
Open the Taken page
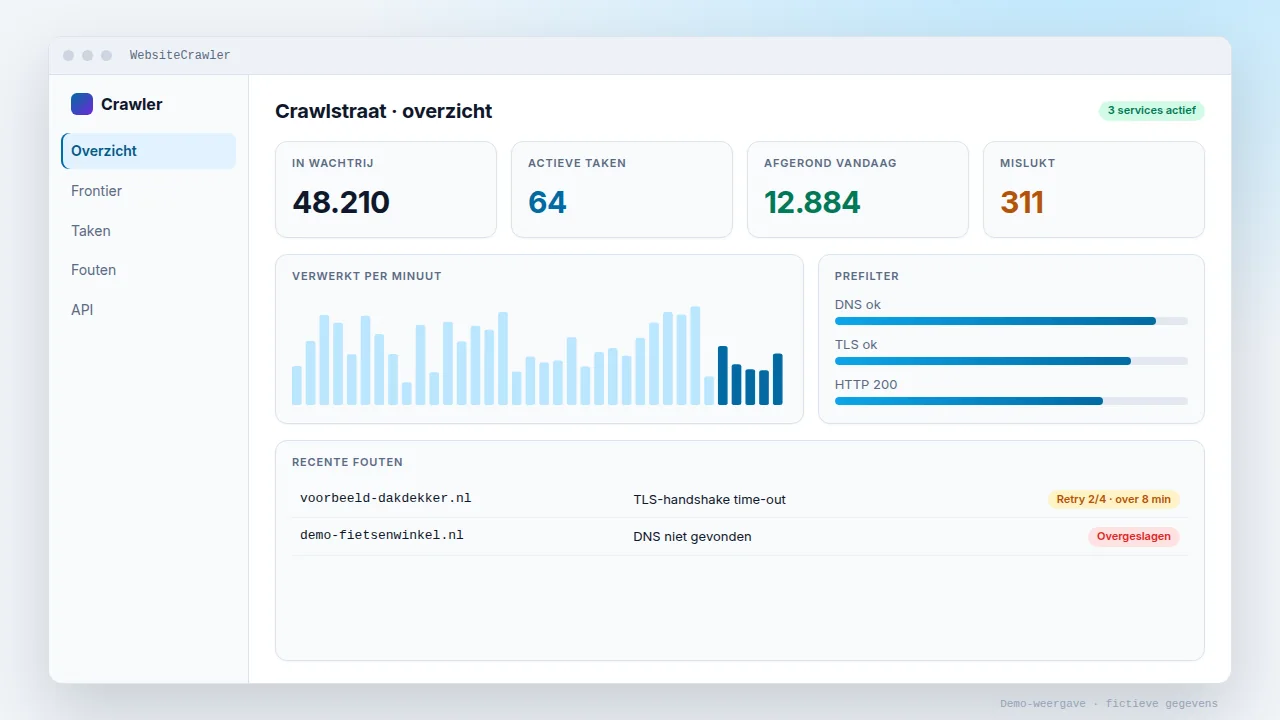tap(148, 231)
